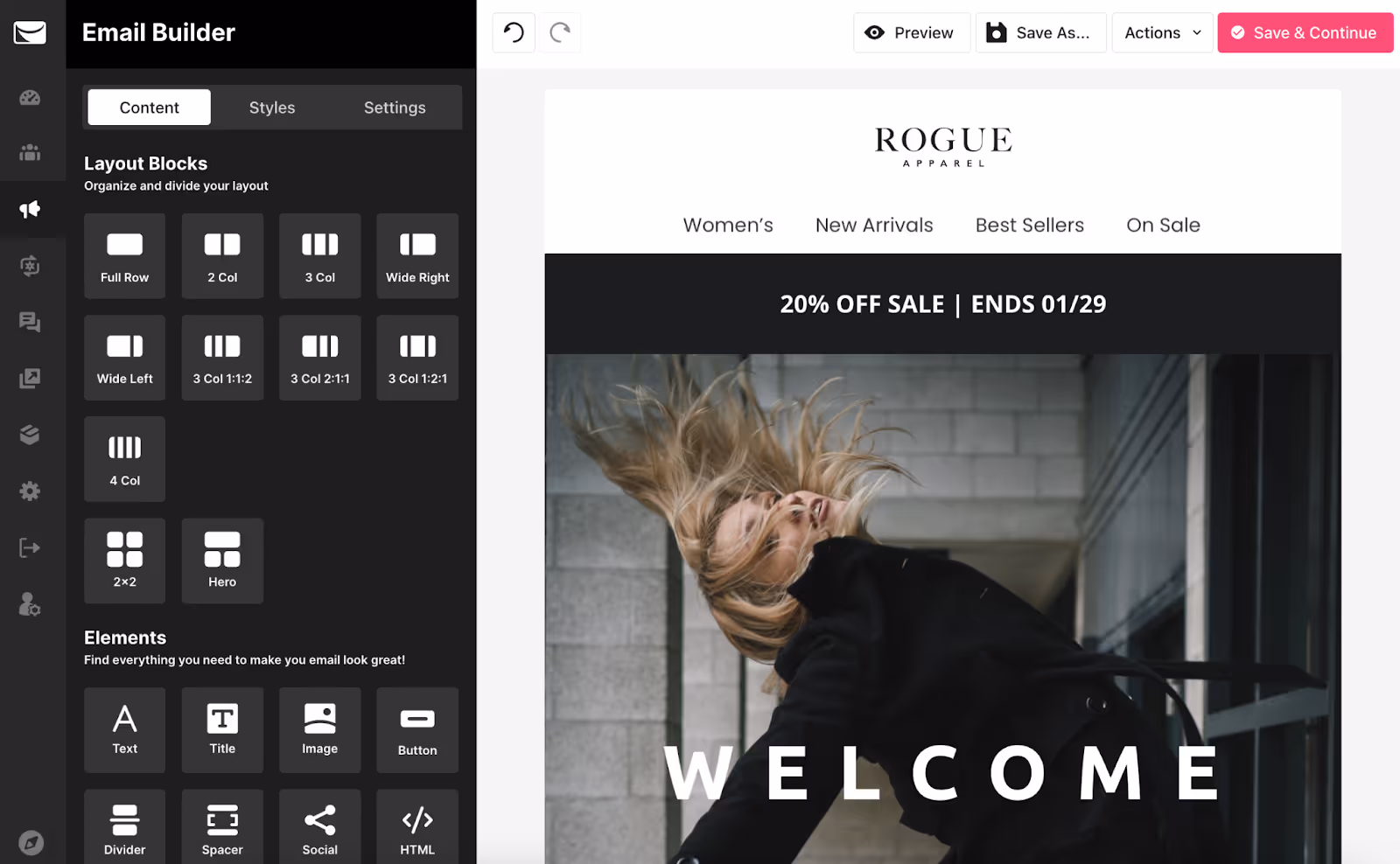This screenshot has width=1400, height=864.
Task: Select the Spacer element
Action: (x=222, y=826)
